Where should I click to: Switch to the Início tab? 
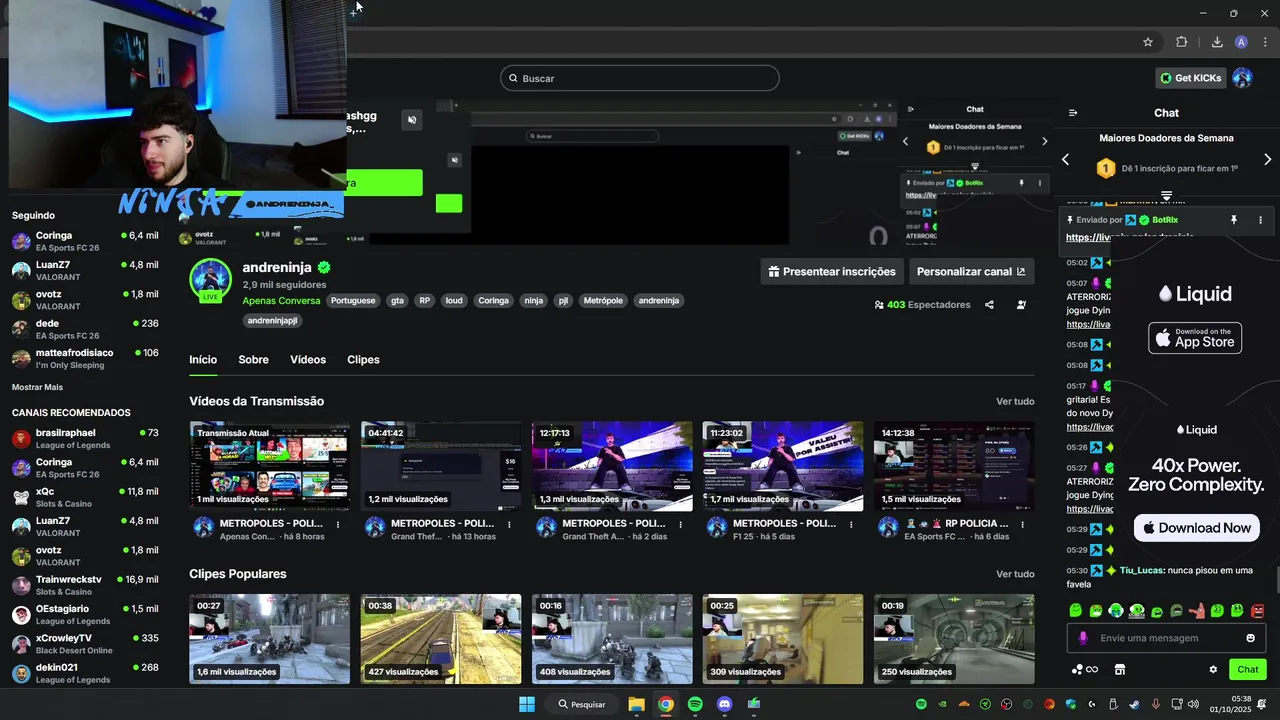(203, 360)
